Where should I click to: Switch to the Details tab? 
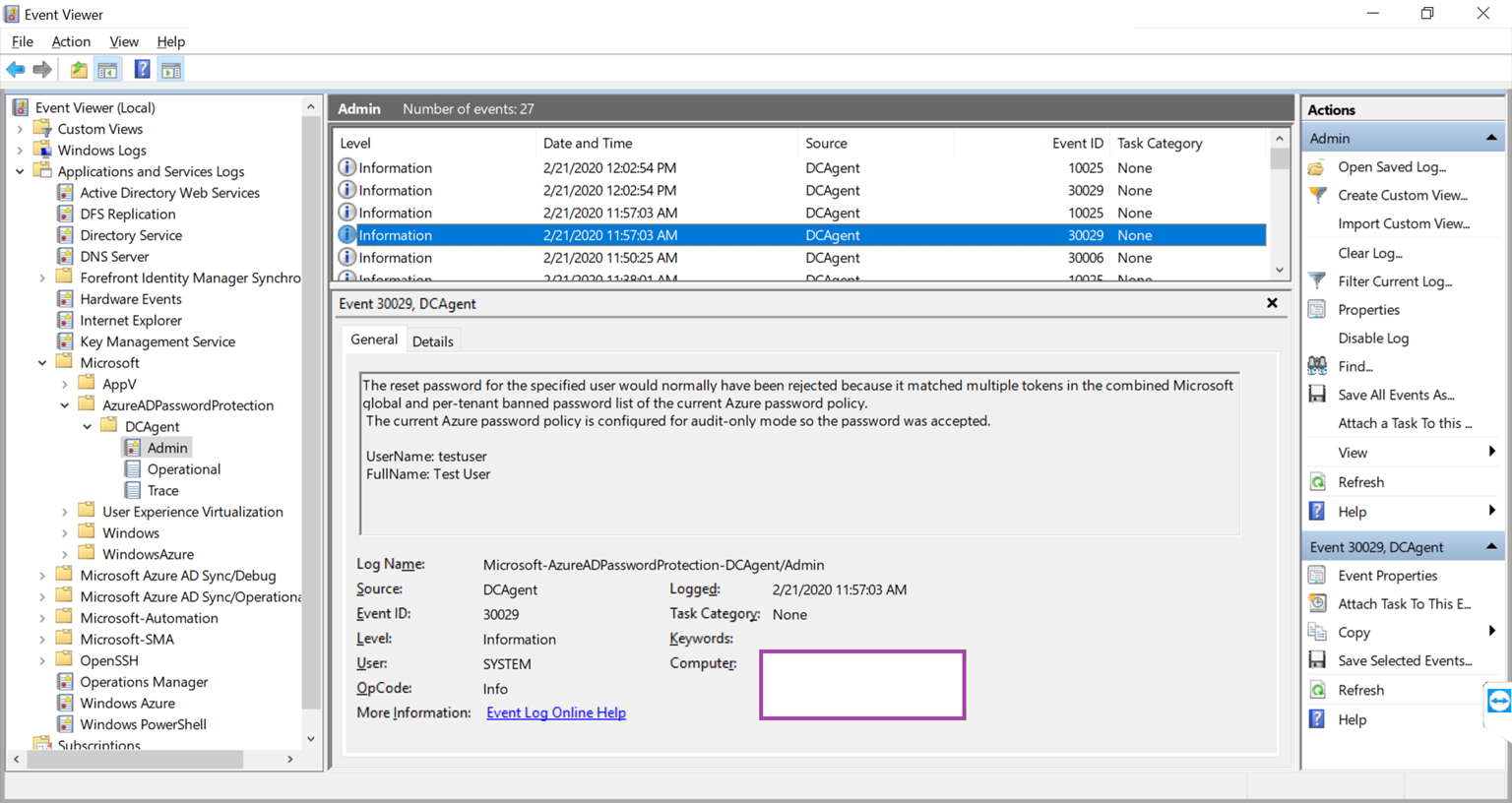coord(433,341)
